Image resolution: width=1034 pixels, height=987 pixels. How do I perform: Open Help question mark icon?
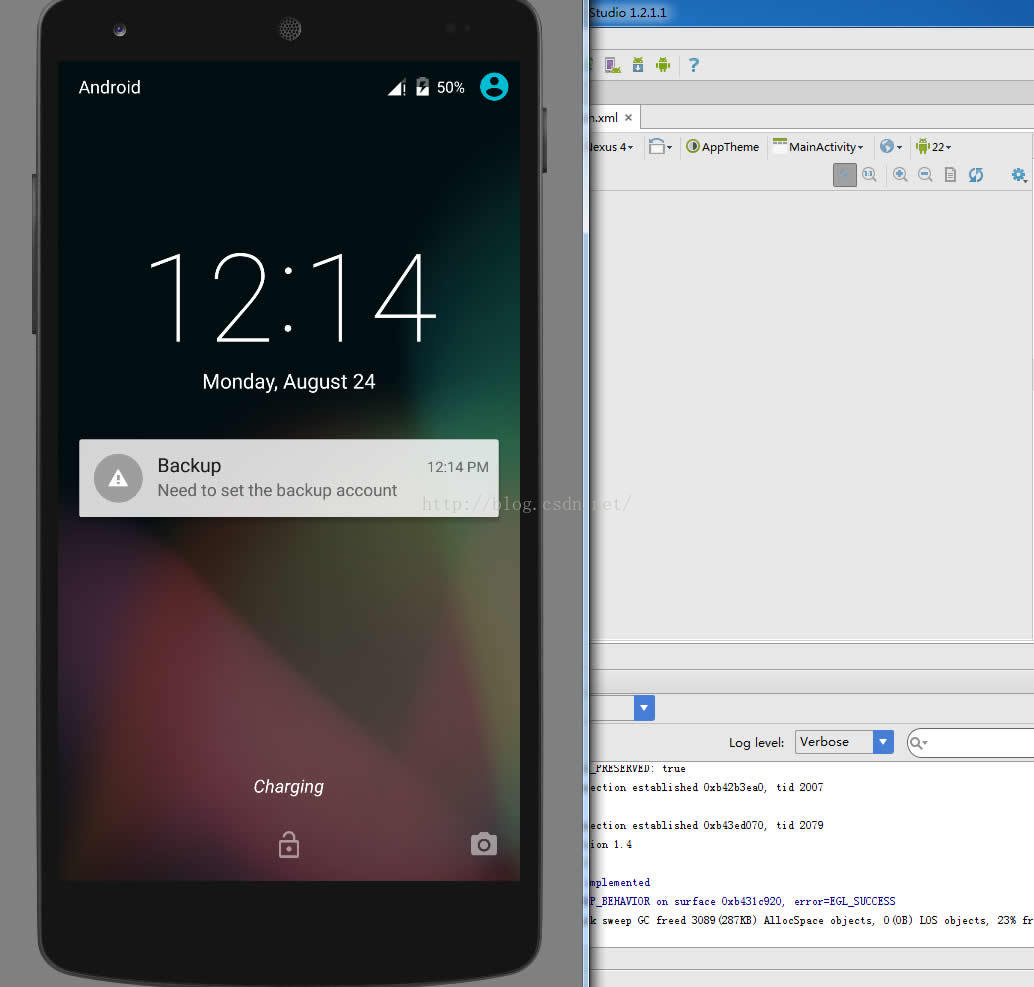tap(694, 65)
